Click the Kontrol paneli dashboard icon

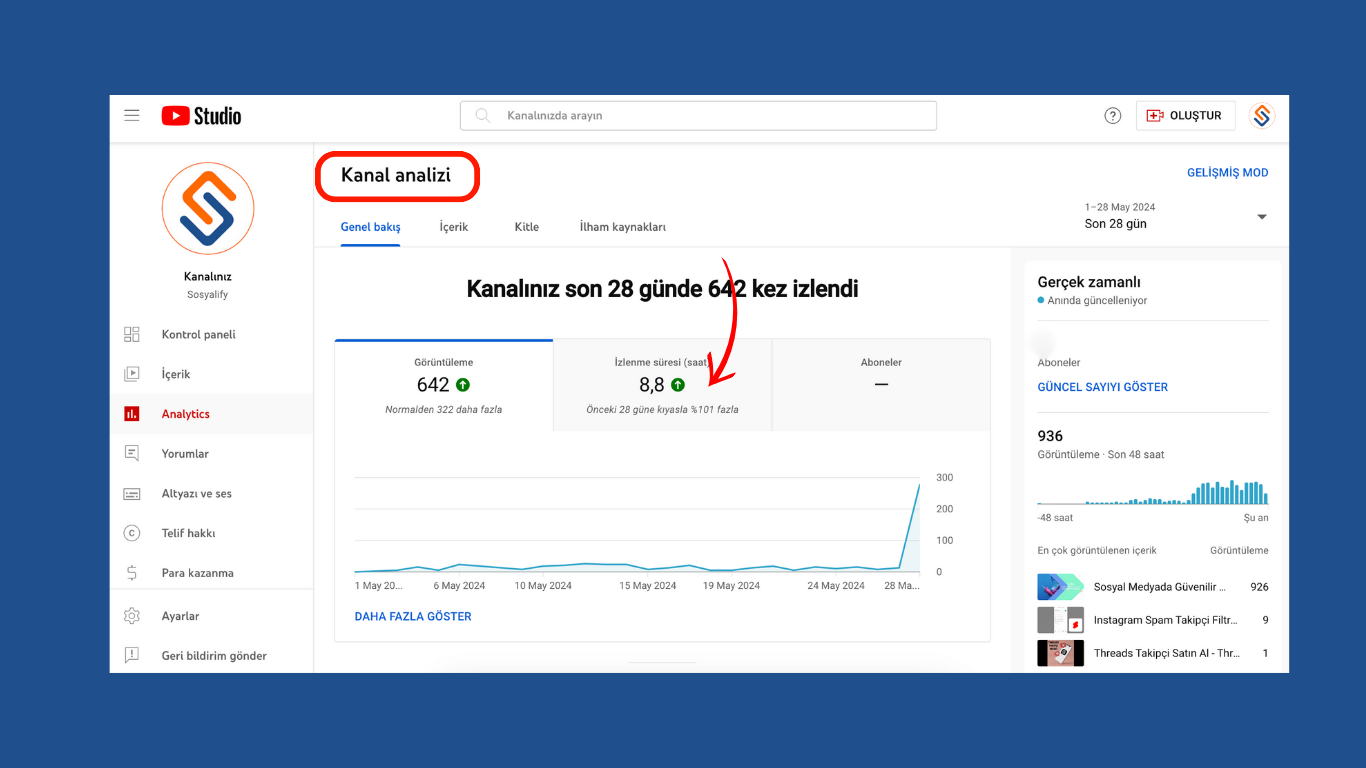tap(132, 335)
